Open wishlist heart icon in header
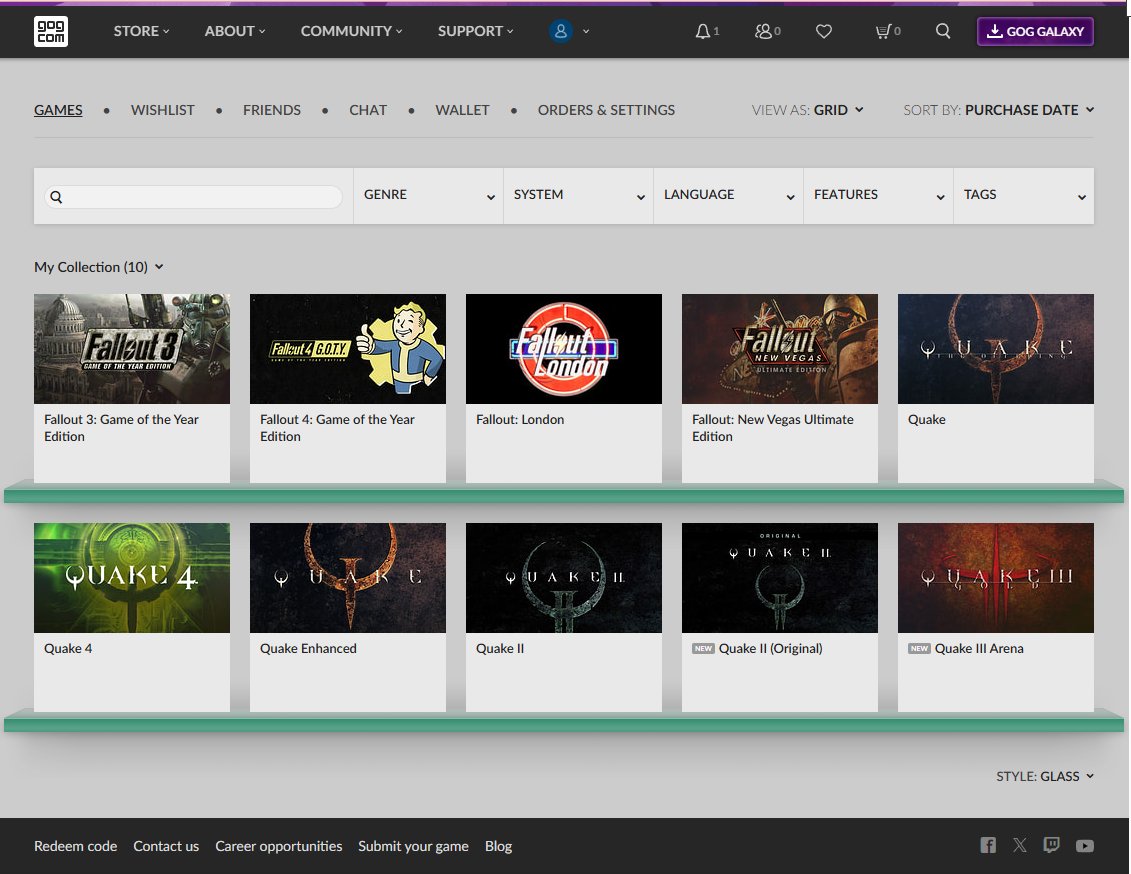Screen dimensions: 1131x874 [824, 31]
